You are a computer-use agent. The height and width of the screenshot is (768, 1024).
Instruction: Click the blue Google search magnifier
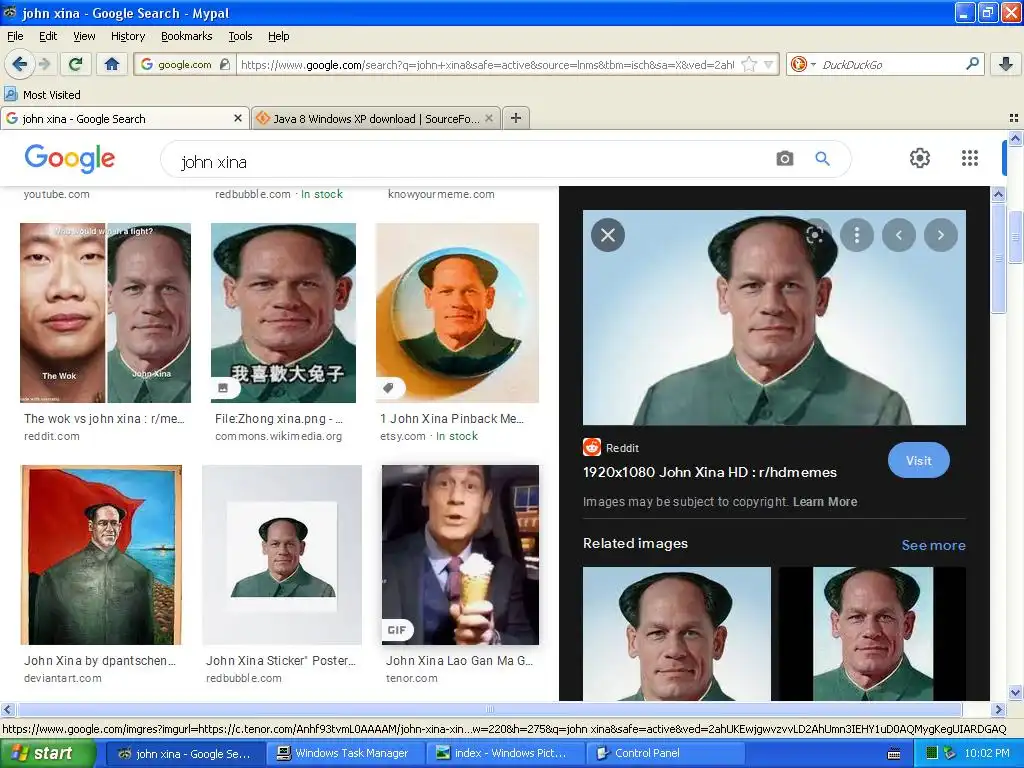coord(823,159)
